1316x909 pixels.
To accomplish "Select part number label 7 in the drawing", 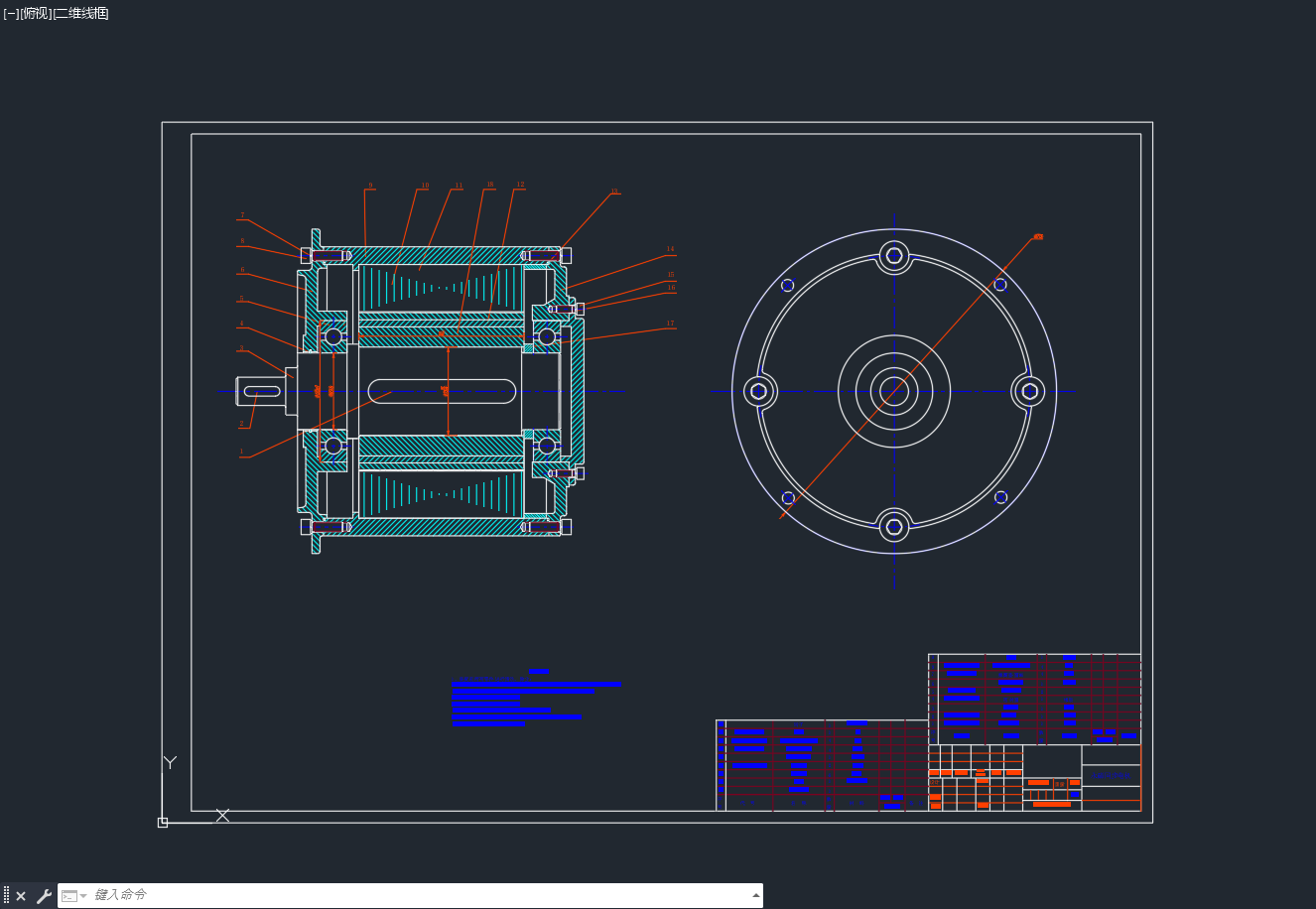I will (x=241, y=215).
